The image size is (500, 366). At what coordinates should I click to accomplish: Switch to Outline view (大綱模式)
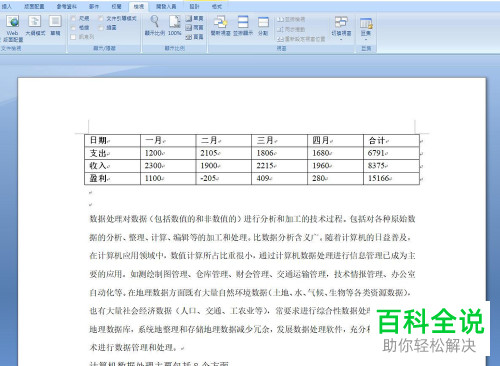(35, 26)
